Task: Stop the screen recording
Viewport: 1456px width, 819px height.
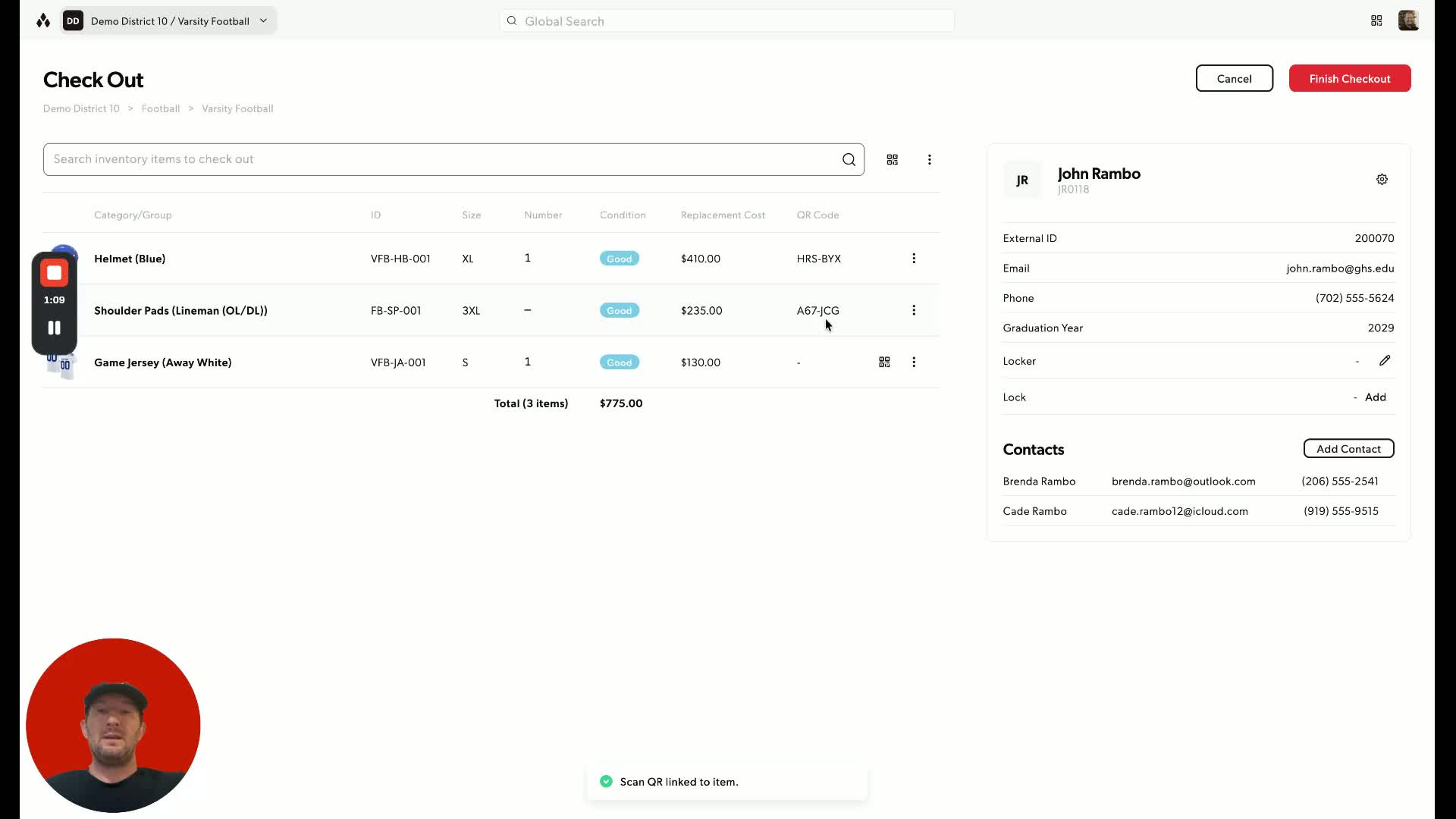Action: pos(54,273)
